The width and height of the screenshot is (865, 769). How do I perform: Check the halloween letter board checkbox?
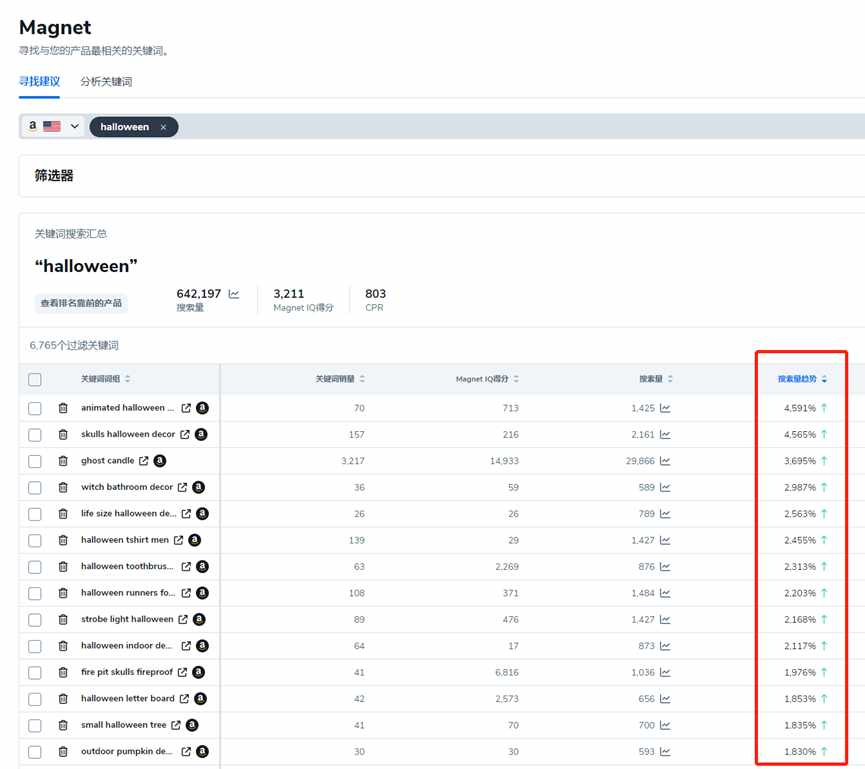click(35, 698)
